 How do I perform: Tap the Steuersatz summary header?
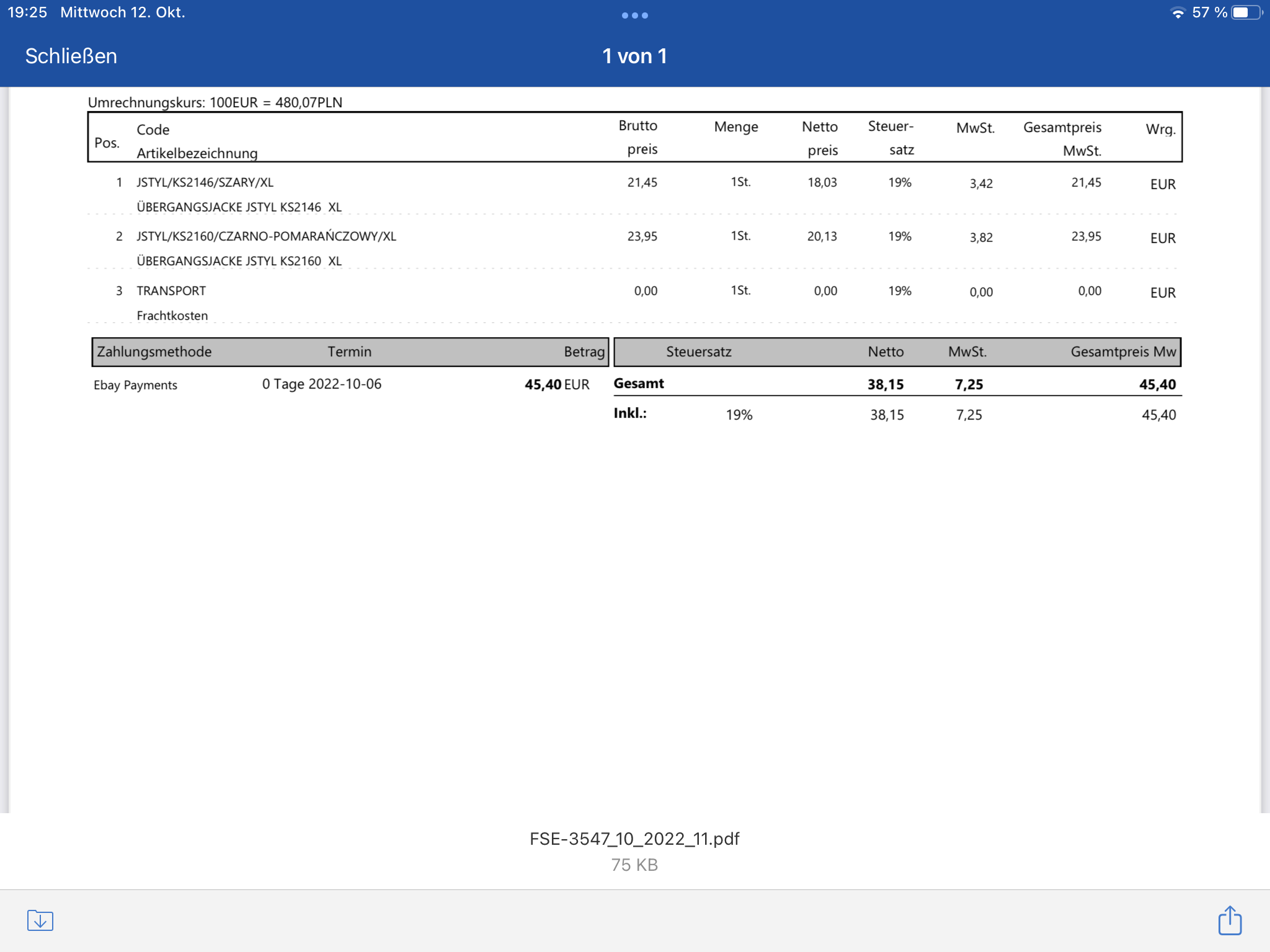coord(698,351)
